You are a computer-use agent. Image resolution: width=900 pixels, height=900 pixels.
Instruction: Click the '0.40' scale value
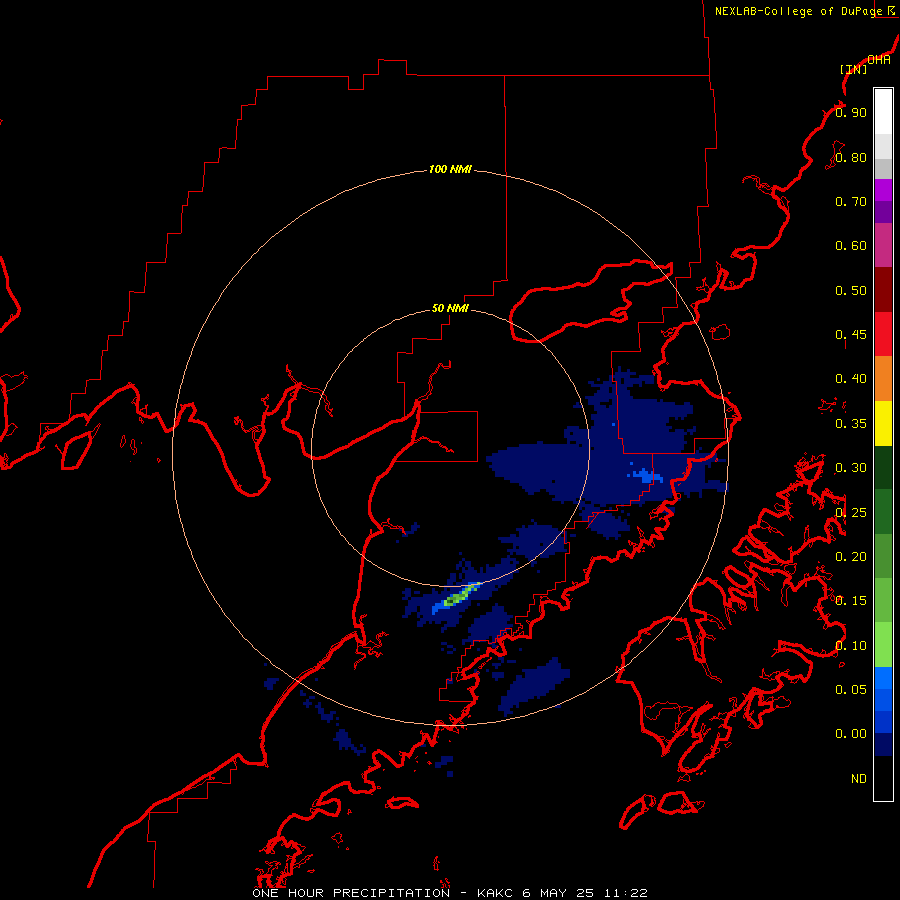click(x=851, y=378)
